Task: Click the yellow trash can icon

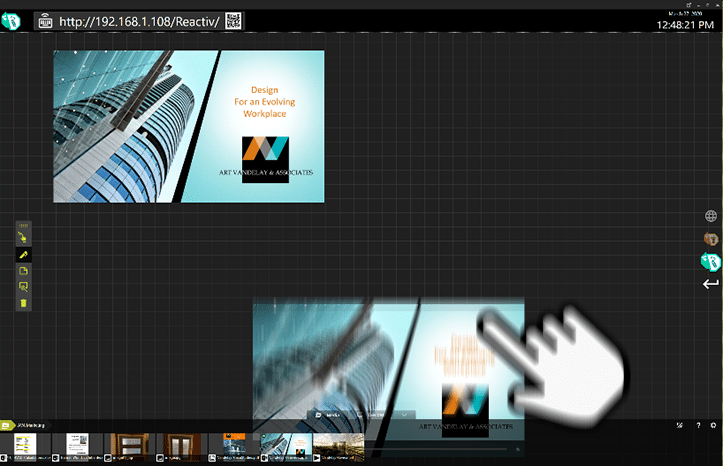Action: 24,303
